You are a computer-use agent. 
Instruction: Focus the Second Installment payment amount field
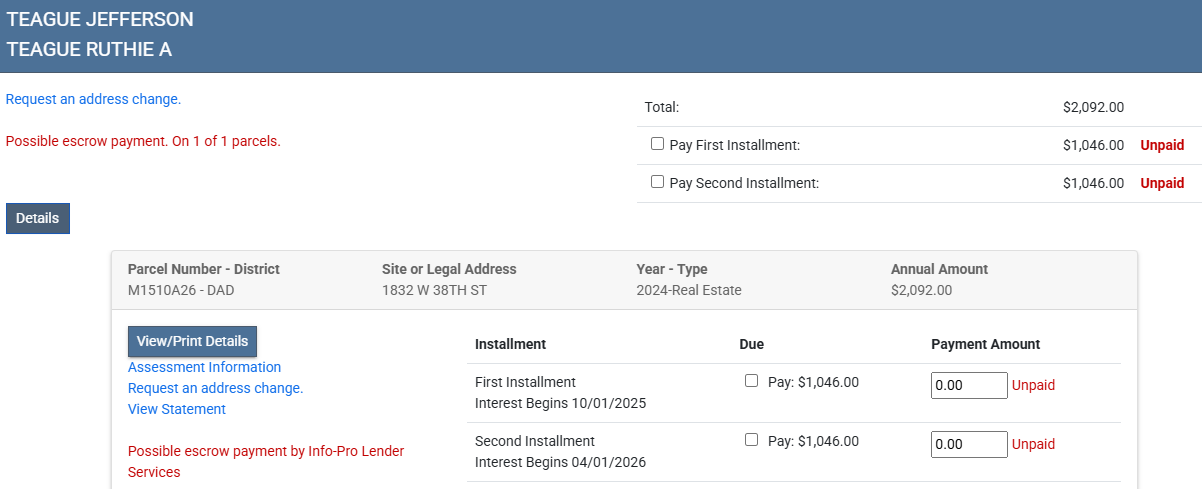(968, 444)
